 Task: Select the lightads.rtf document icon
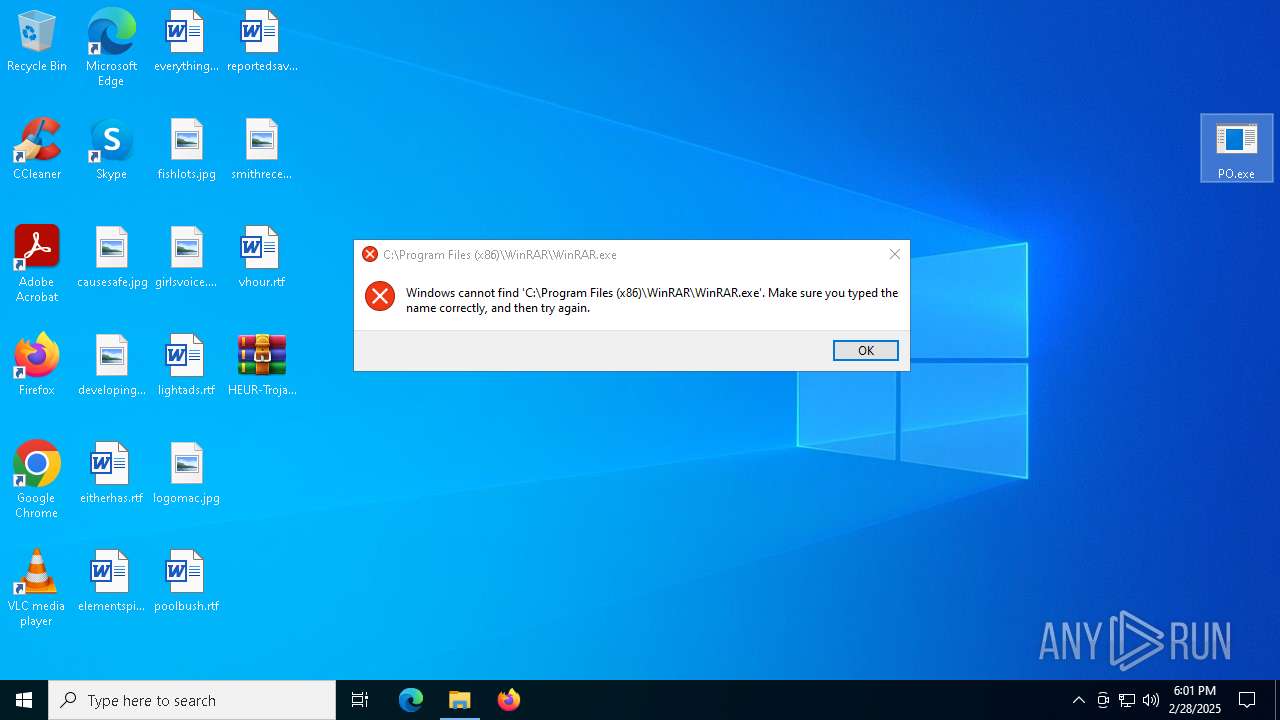pos(186,365)
